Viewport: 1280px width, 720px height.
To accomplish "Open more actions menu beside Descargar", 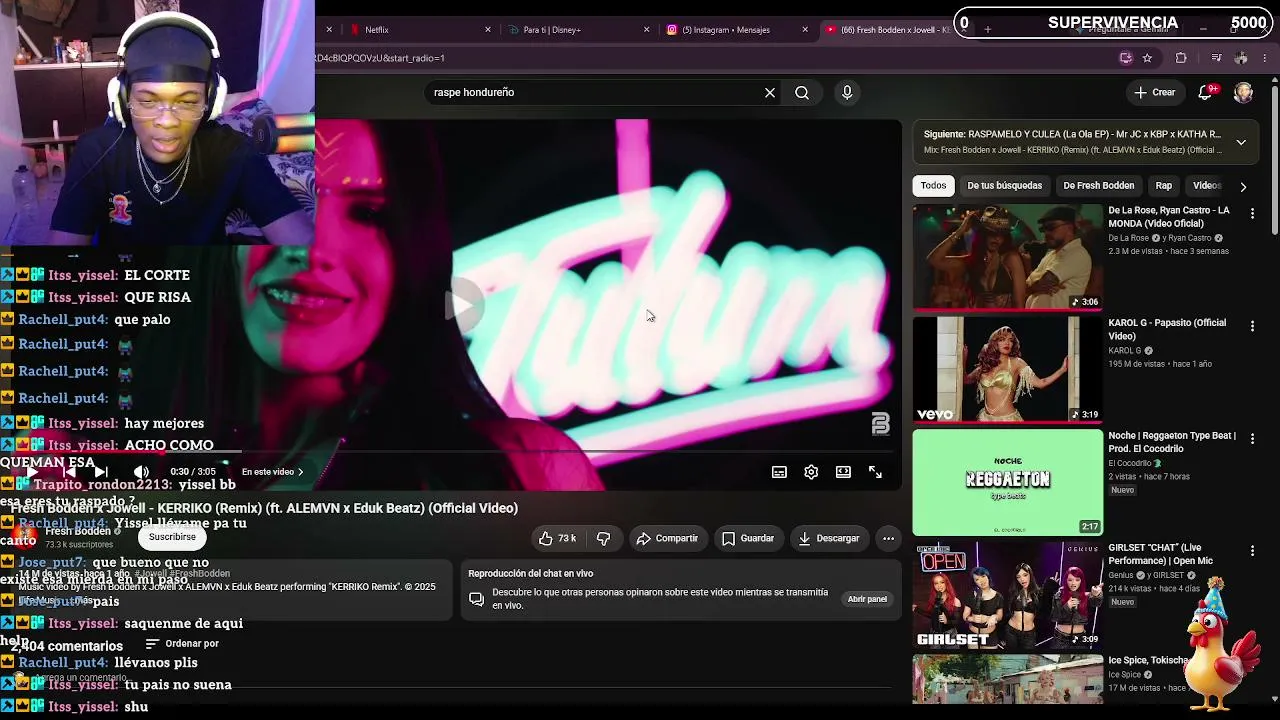I will pyautogui.click(x=888, y=538).
